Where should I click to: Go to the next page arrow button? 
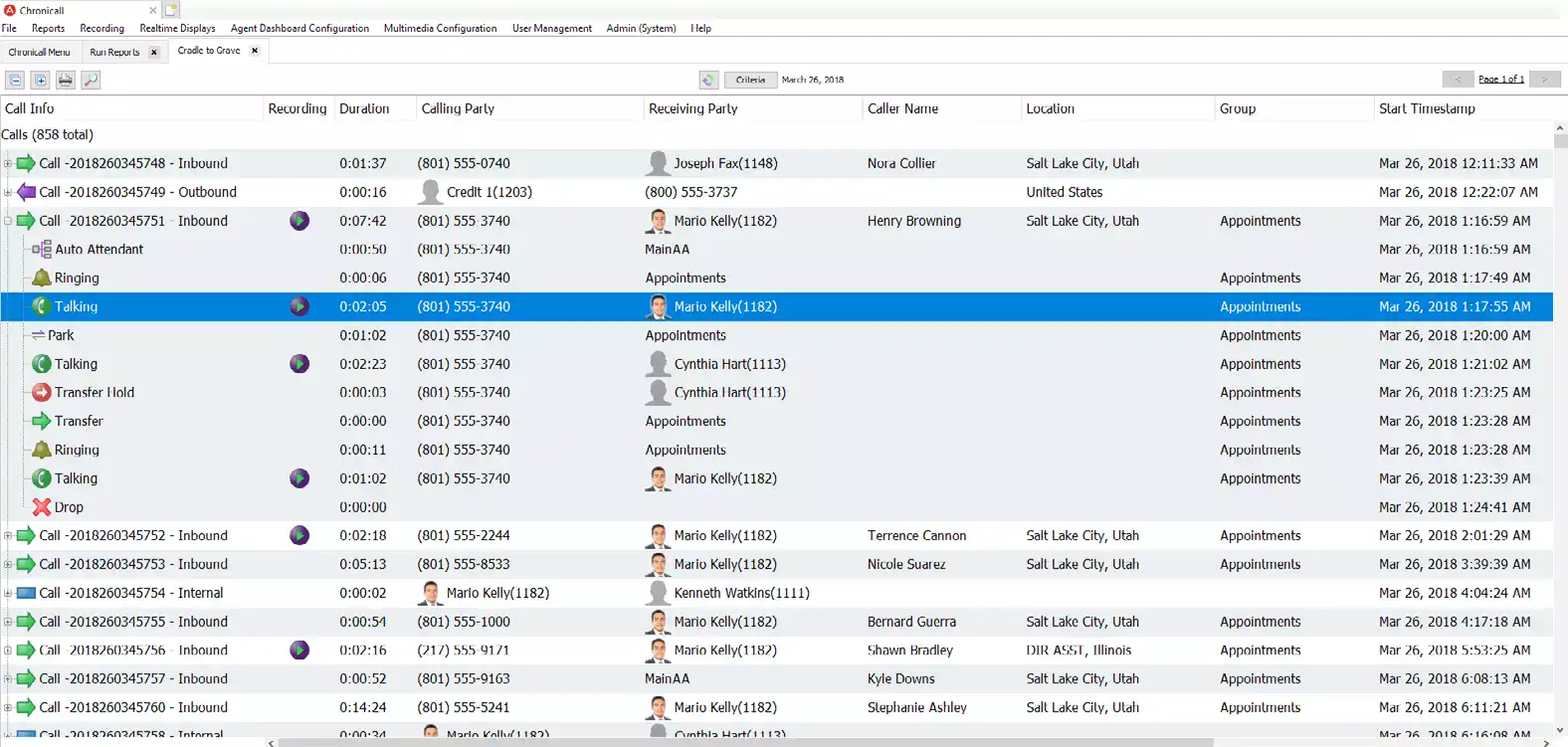click(1545, 80)
